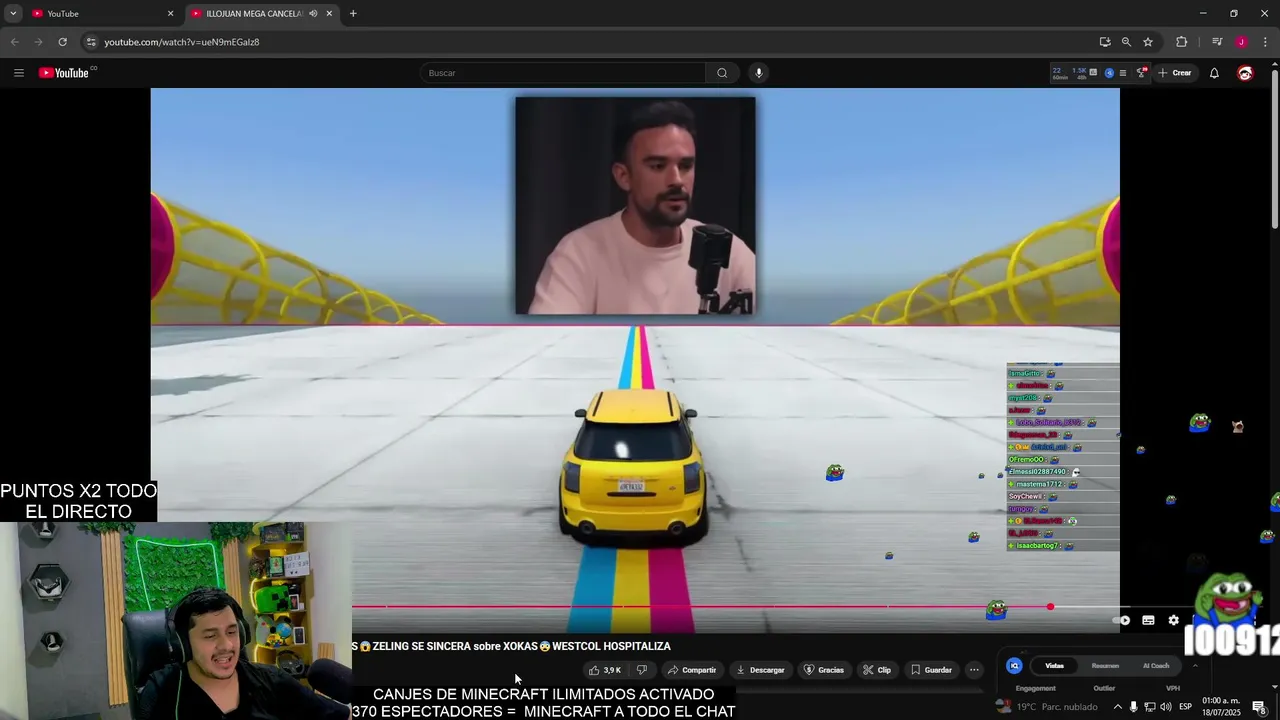Close the ILLOJUAN MEGA CANCELA tab

[x=329, y=14]
